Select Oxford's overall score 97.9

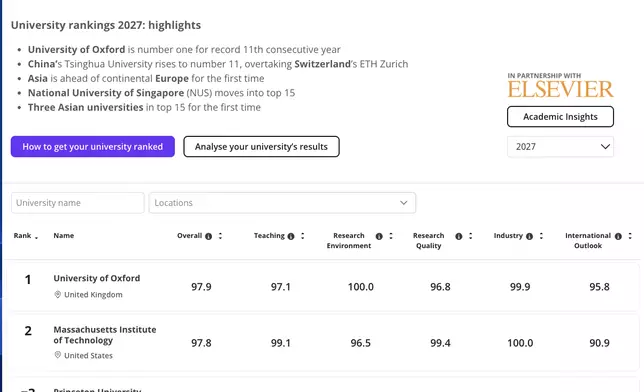[201, 287]
